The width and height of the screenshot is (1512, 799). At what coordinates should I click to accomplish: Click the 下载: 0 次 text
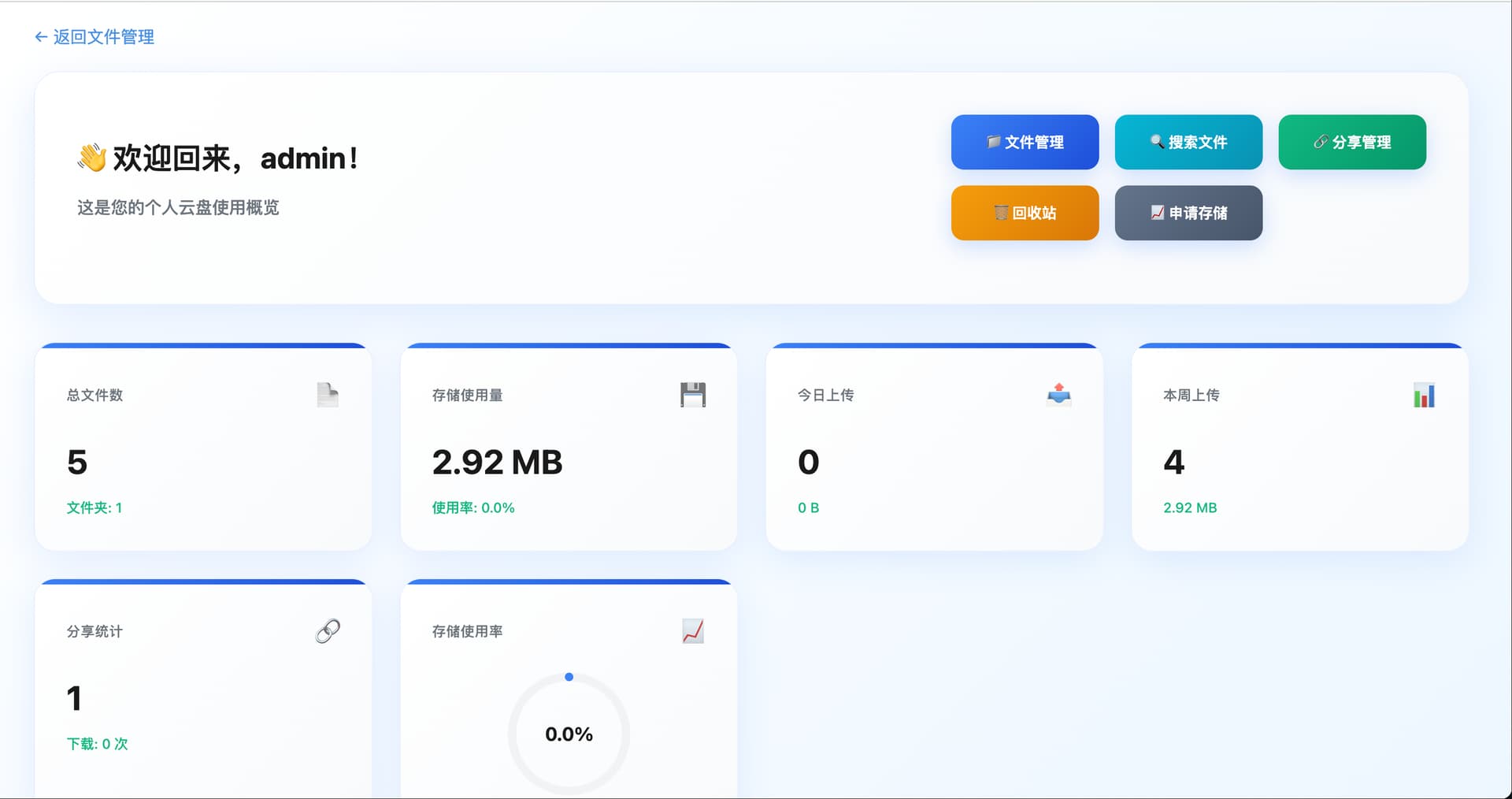pyautogui.click(x=97, y=744)
